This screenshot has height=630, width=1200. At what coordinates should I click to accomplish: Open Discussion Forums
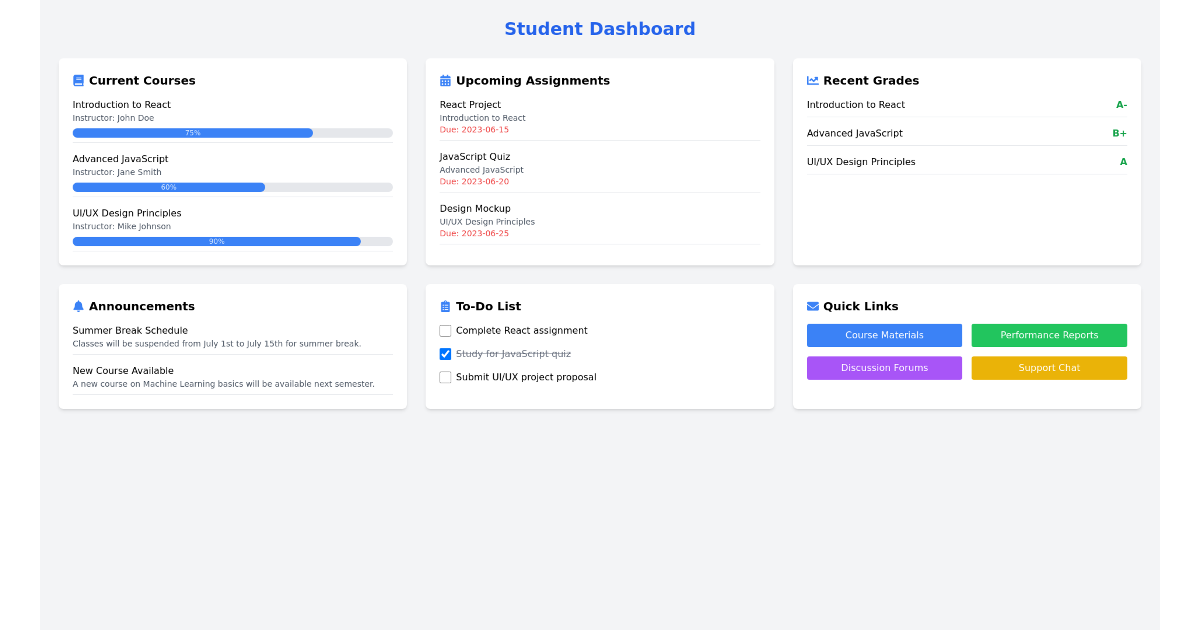[x=884, y=368]
